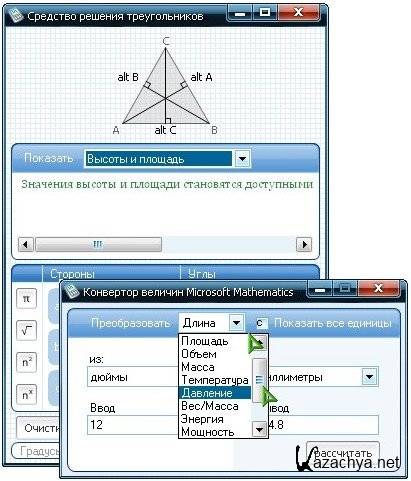Image resolution: width=411 pixels, height=481 pixels.
Task: Choose 'Вес/Масса' from the list
Action: tap(210, 406)
